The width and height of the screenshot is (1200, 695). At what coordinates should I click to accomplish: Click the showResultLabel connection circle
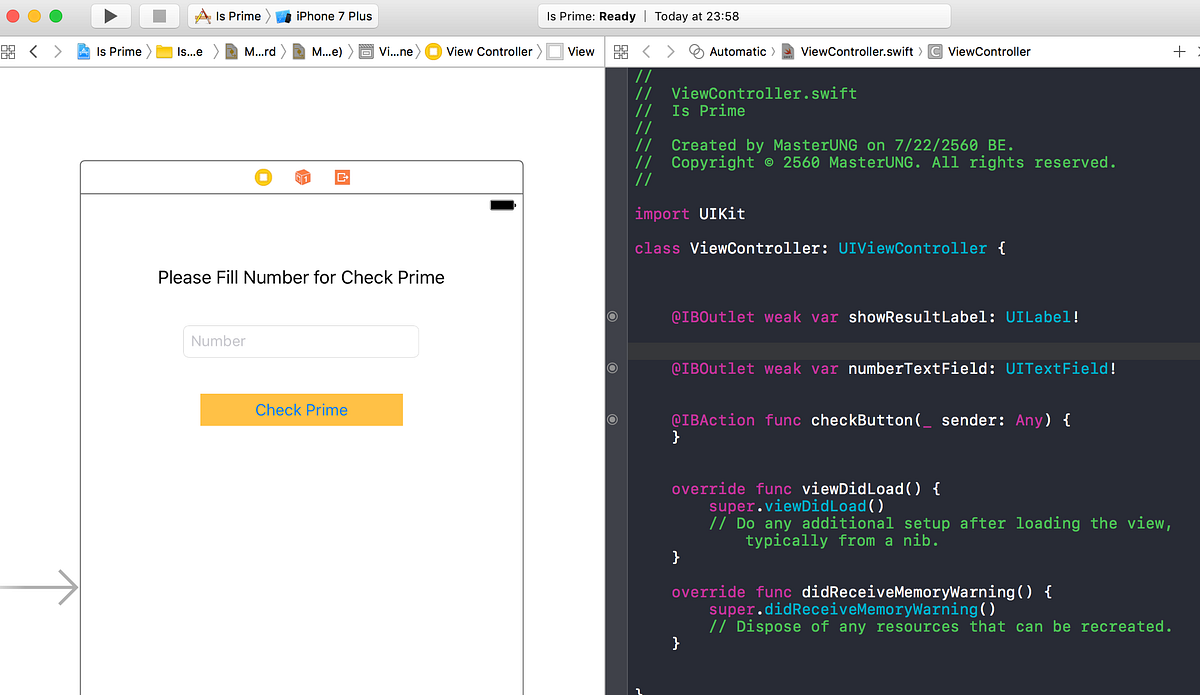[x=612, y=316]
